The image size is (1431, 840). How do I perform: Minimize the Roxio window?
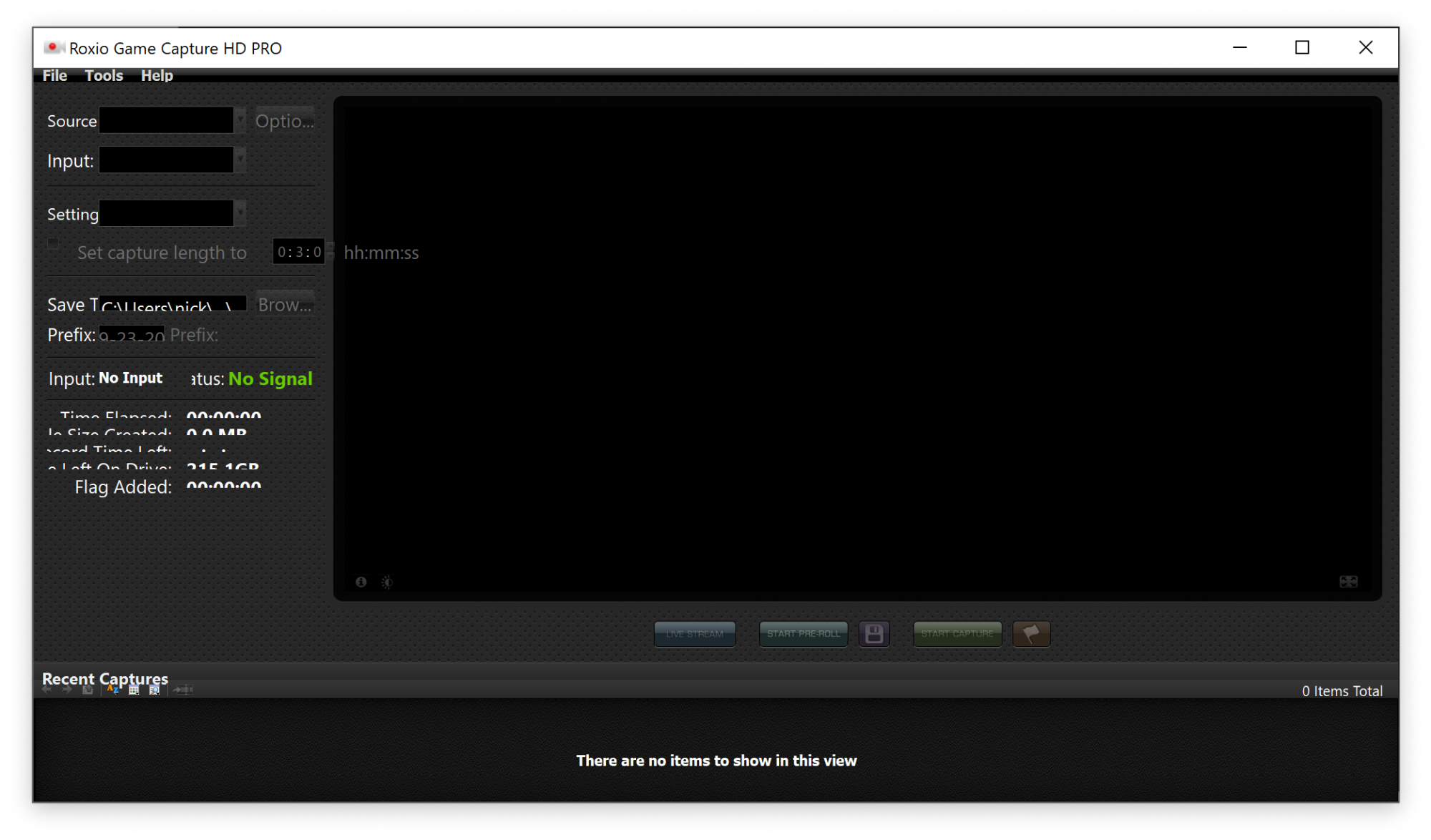[1240, 47]
